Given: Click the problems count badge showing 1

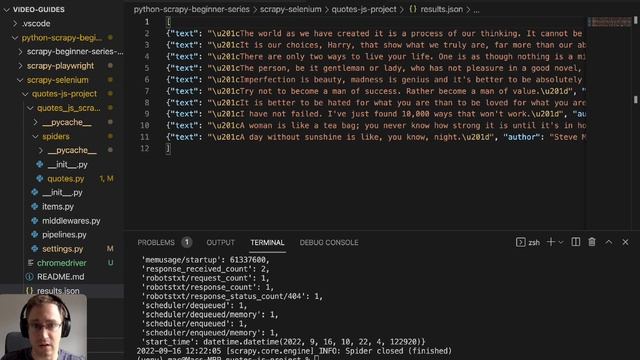Looking at the screenshot, I should click(x=187, y=242).
